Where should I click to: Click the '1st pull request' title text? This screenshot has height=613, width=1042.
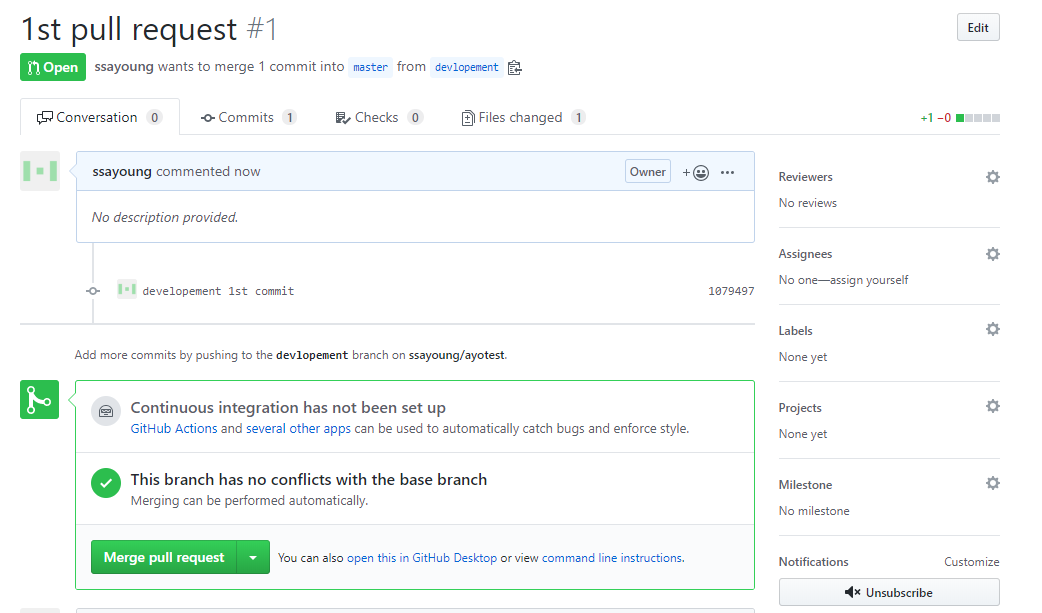[x=129, y=29]
